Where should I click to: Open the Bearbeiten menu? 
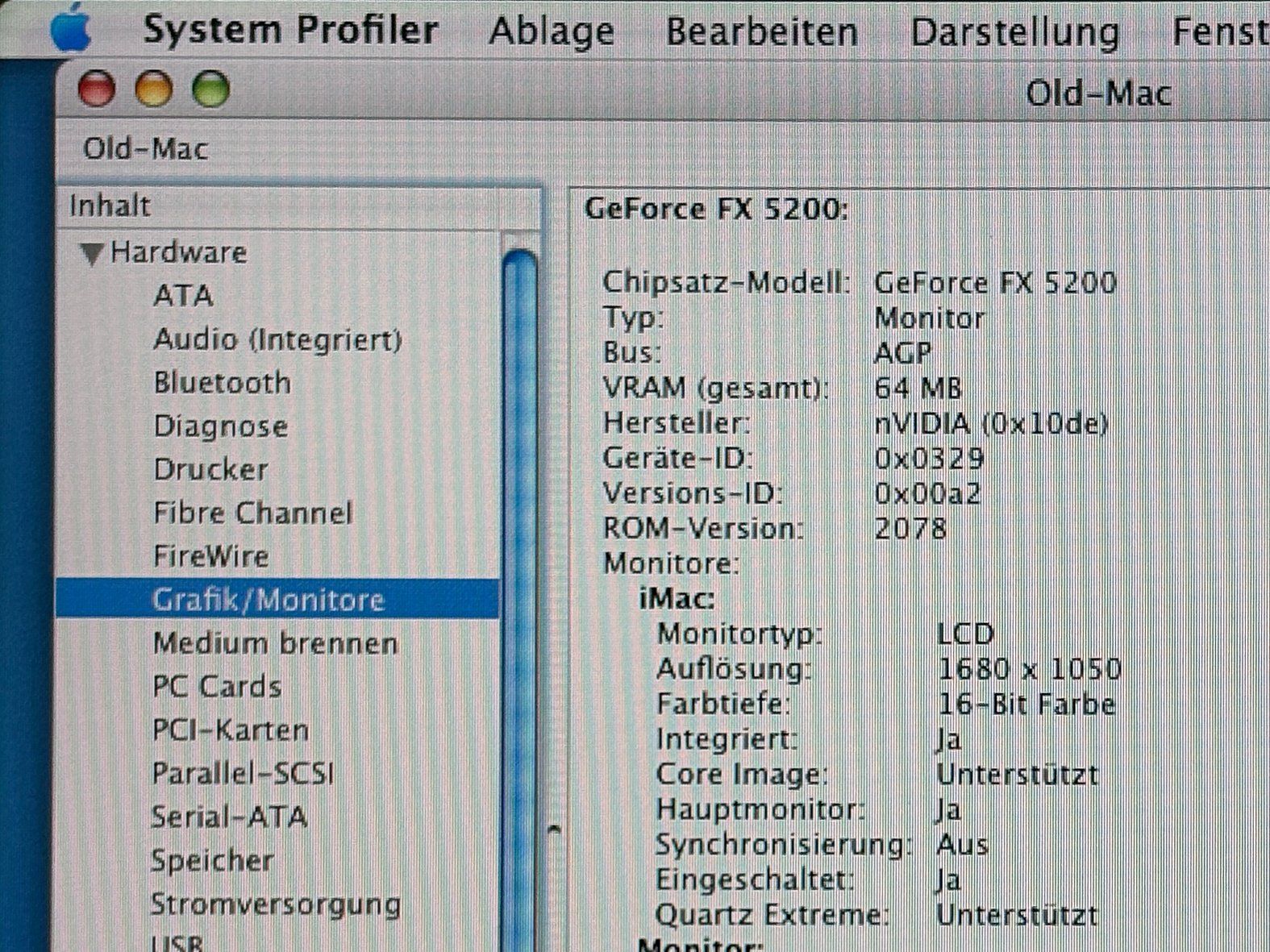coord(762,32)
